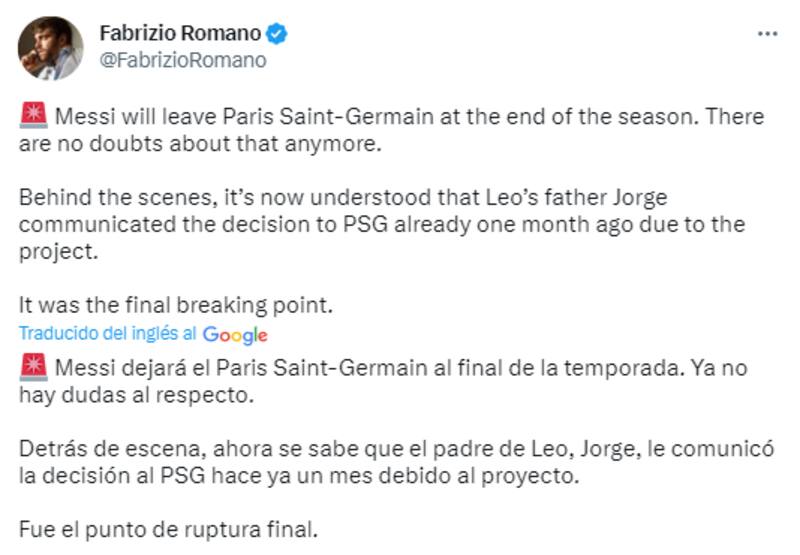The height and width of the screenshot is (555, 800).
Task: Click the Fabrizio Romano display name
Action: point(180,34)
